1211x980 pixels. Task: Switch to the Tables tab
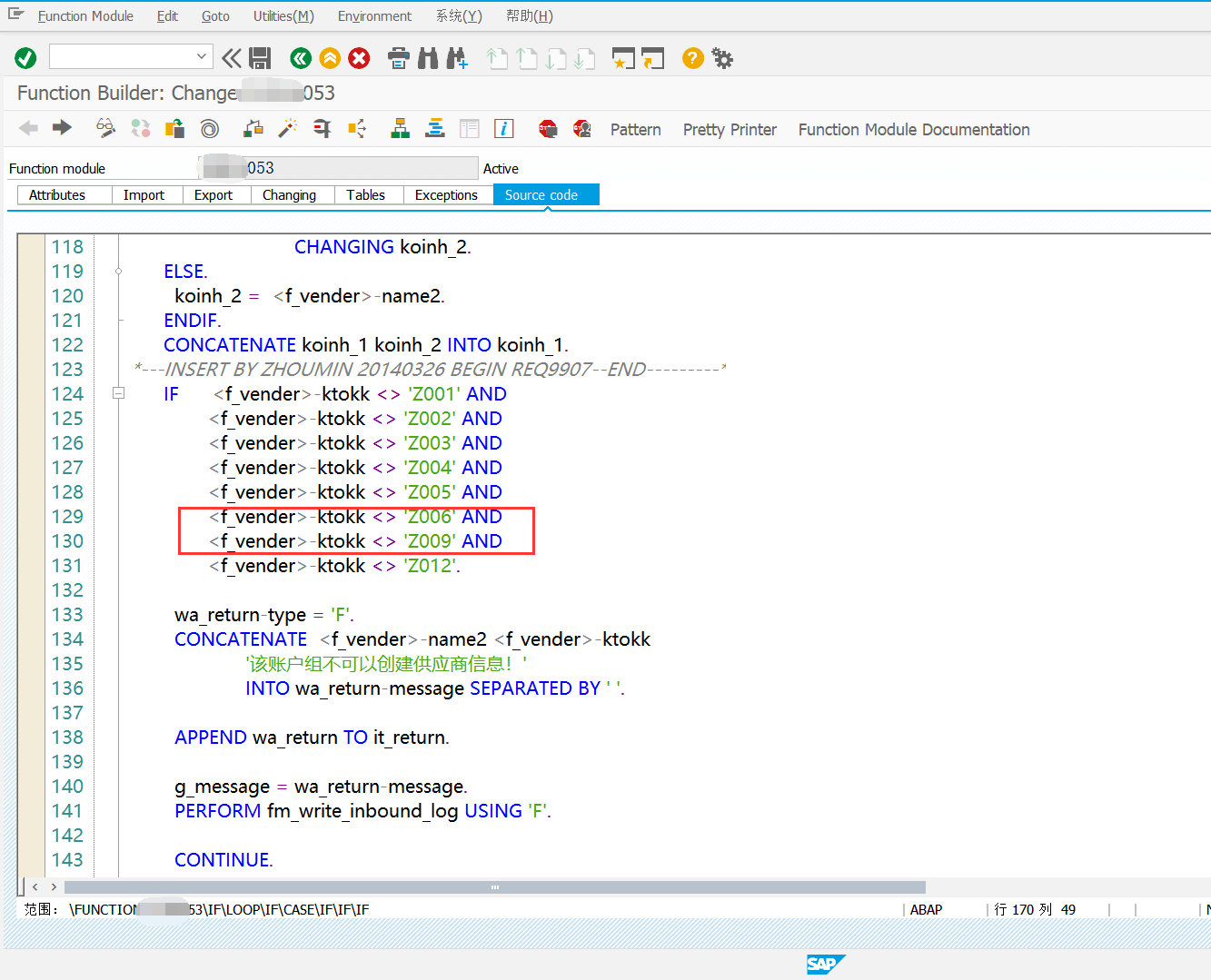(369, 194)
